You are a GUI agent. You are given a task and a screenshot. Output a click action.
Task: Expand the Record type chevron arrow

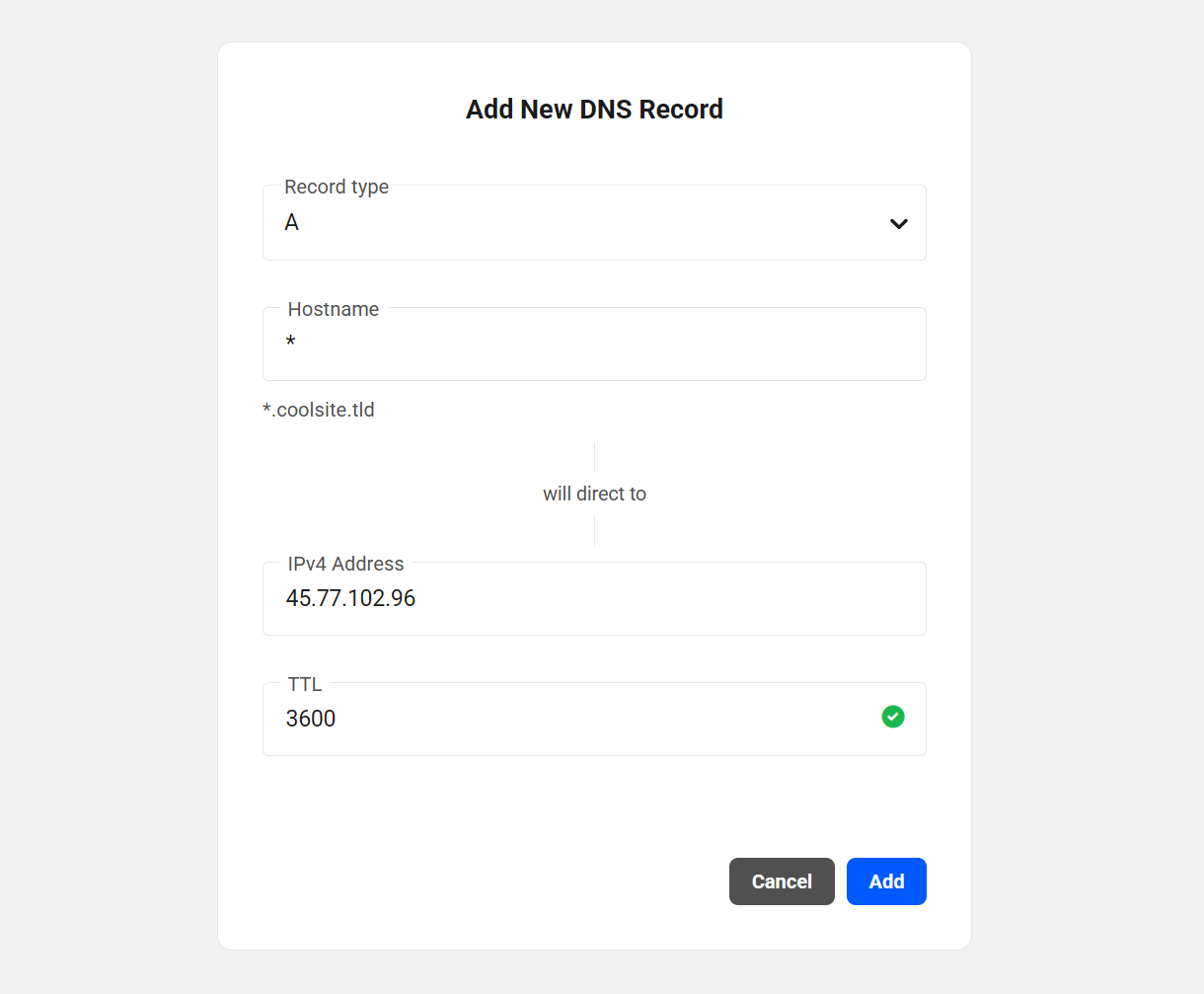point(898,224)
